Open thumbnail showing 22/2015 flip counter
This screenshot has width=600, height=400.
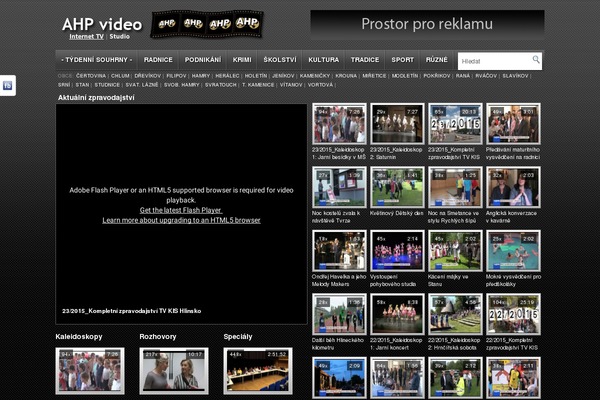pos(513,314)
